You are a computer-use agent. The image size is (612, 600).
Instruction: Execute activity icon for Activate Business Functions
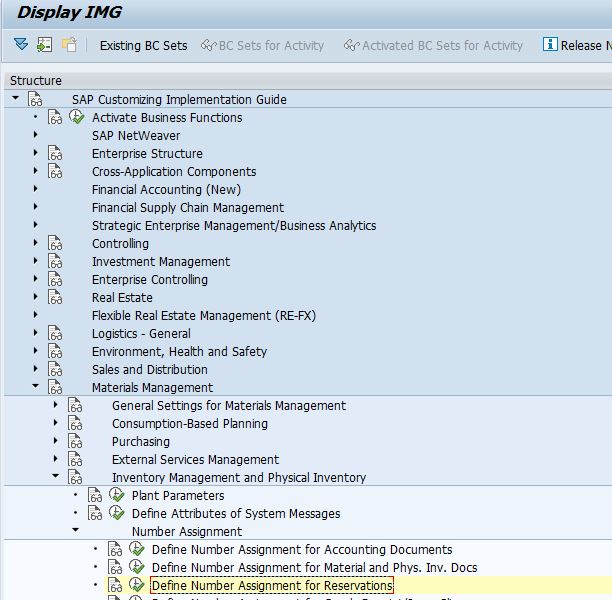(77, 117)
